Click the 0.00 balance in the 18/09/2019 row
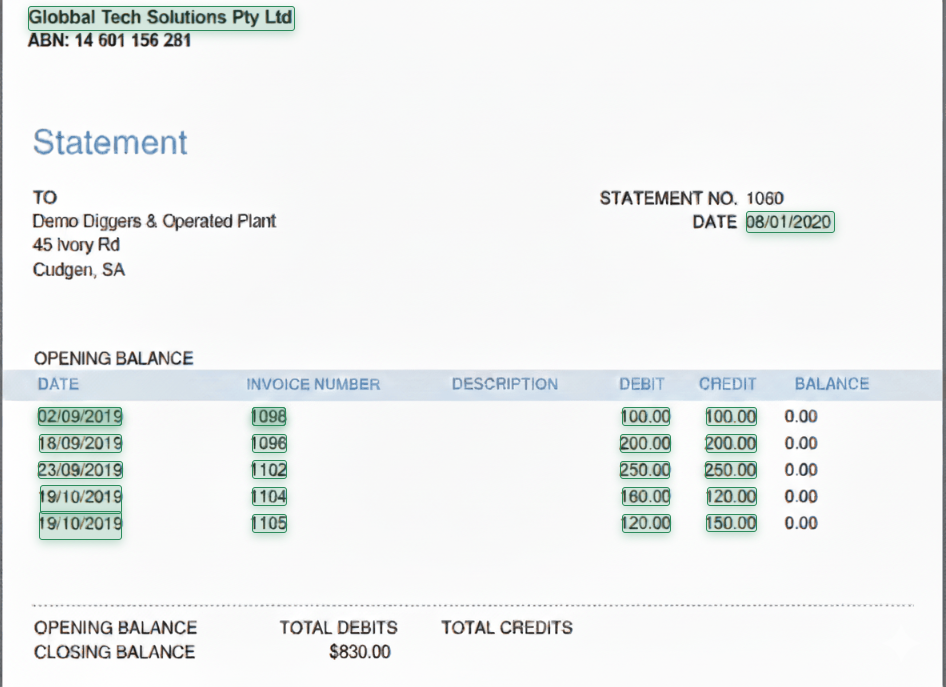 click(x=801, y=443)
